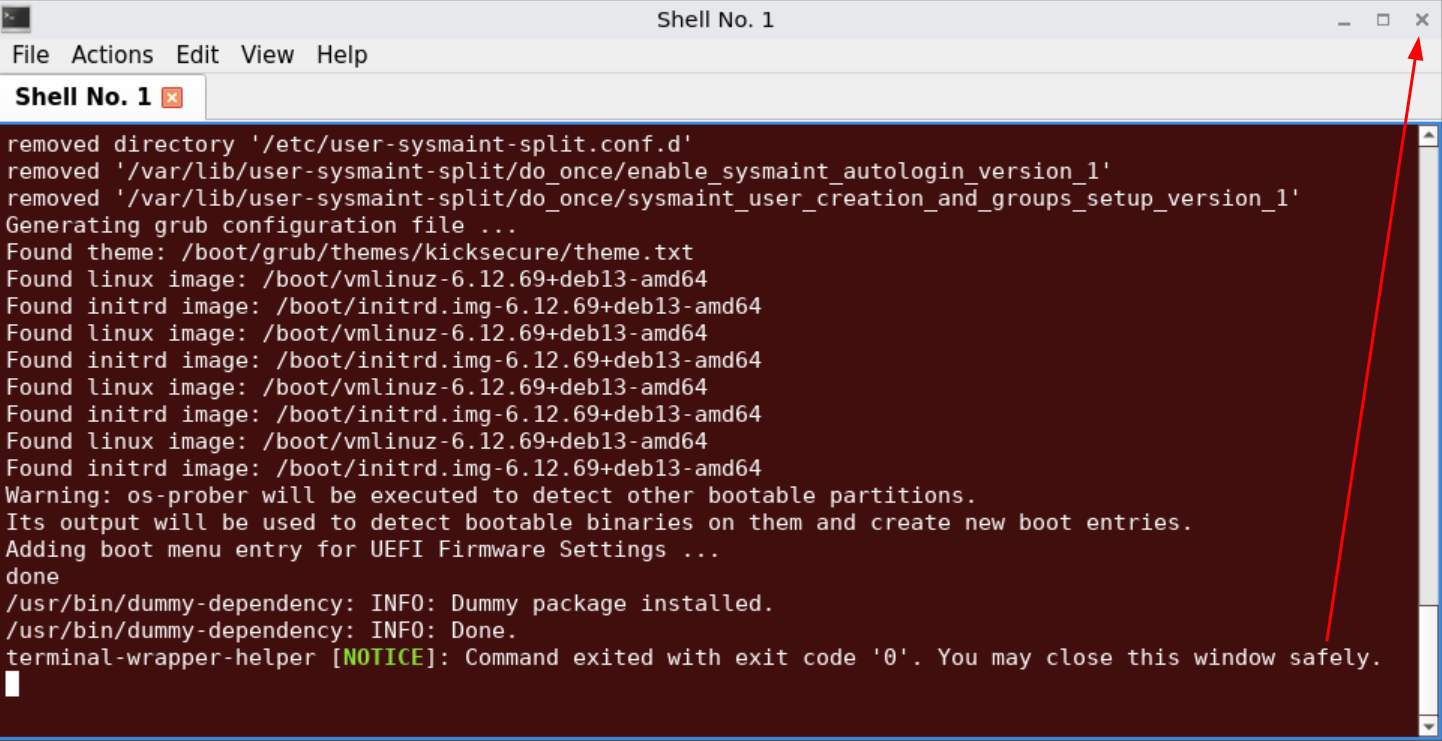
Task: Click the scrollbar up arrow
Action: pyautogui.click(x=1428, y=135)
